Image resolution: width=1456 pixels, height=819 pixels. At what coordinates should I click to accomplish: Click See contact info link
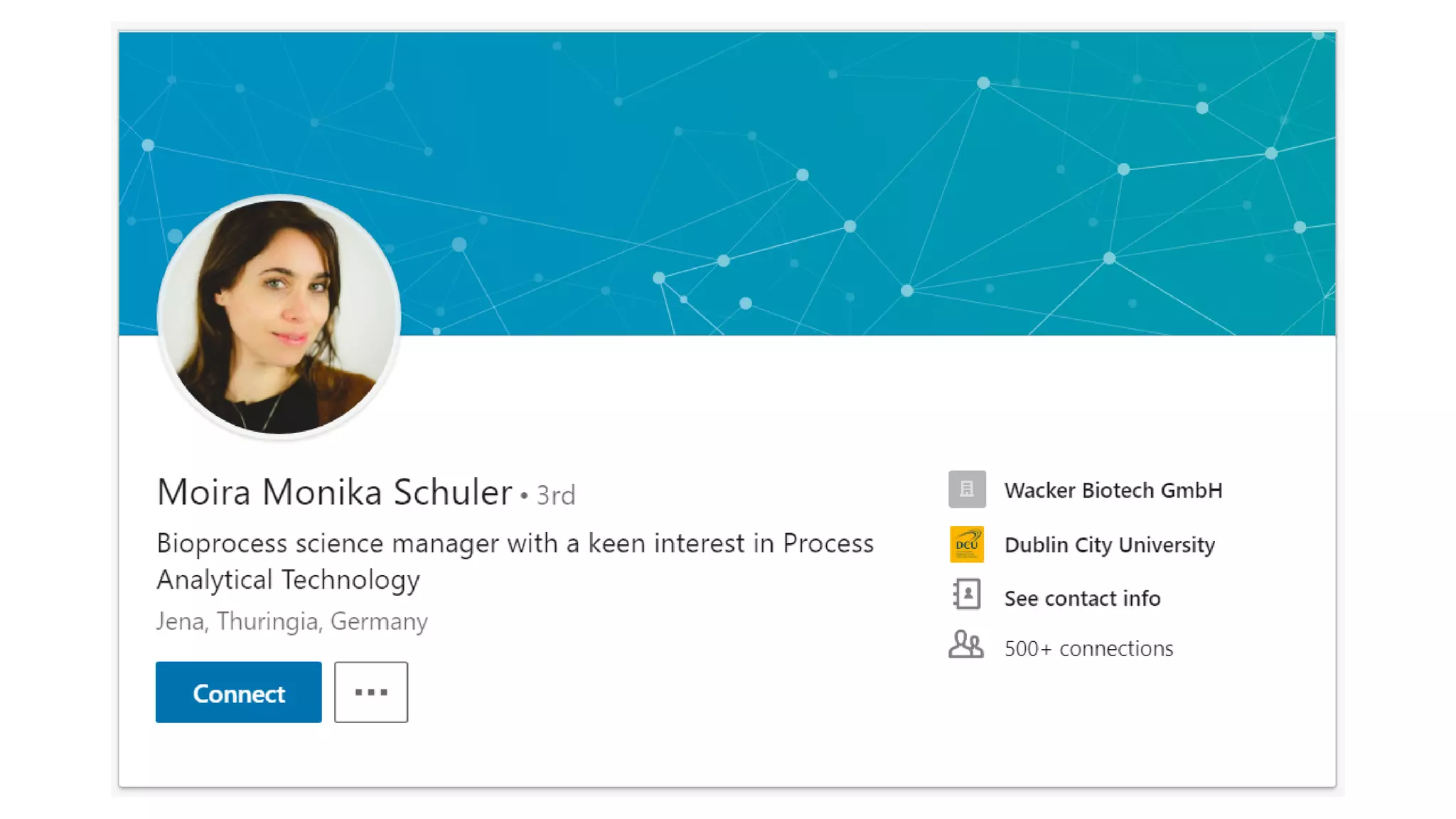click(x=1082, y=599)
